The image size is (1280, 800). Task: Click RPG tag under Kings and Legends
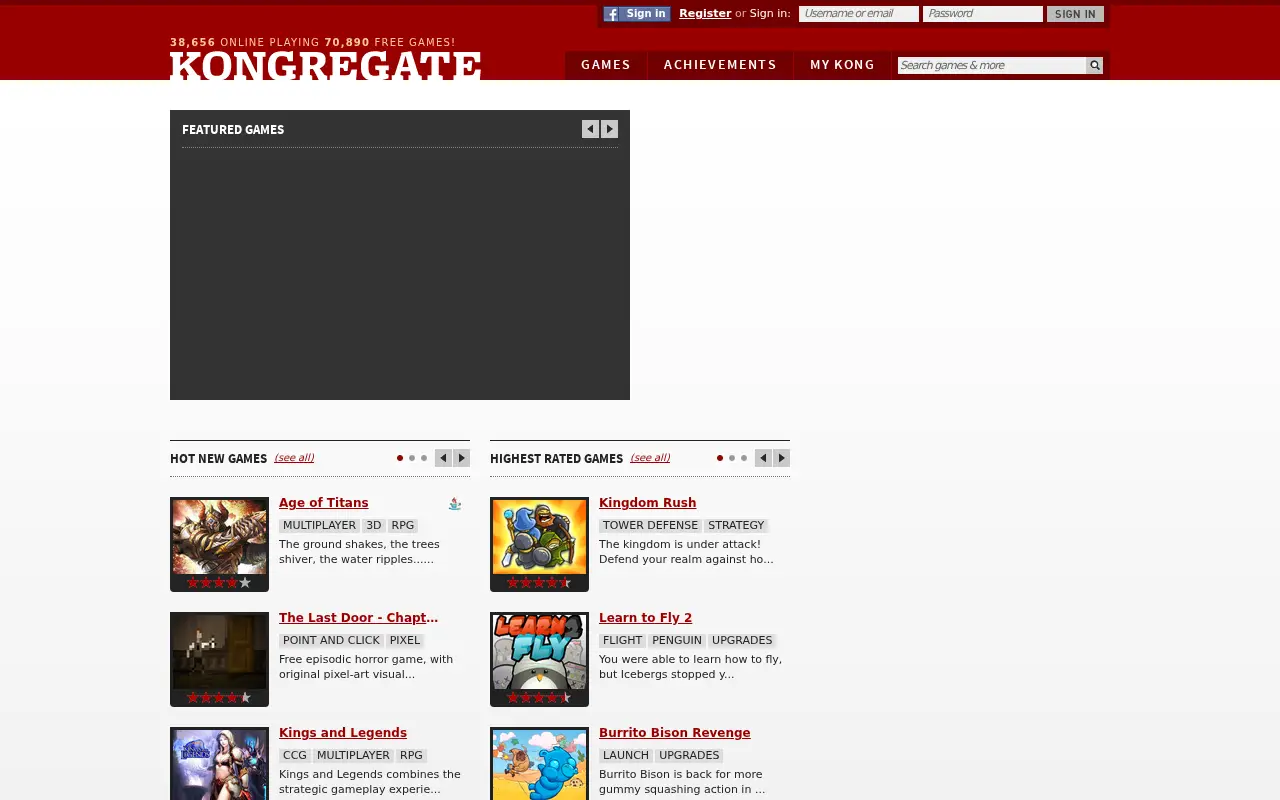point(411,756)
